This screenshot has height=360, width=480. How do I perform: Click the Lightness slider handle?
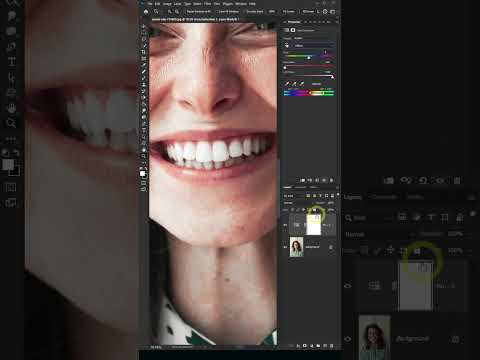coord(332,77)
